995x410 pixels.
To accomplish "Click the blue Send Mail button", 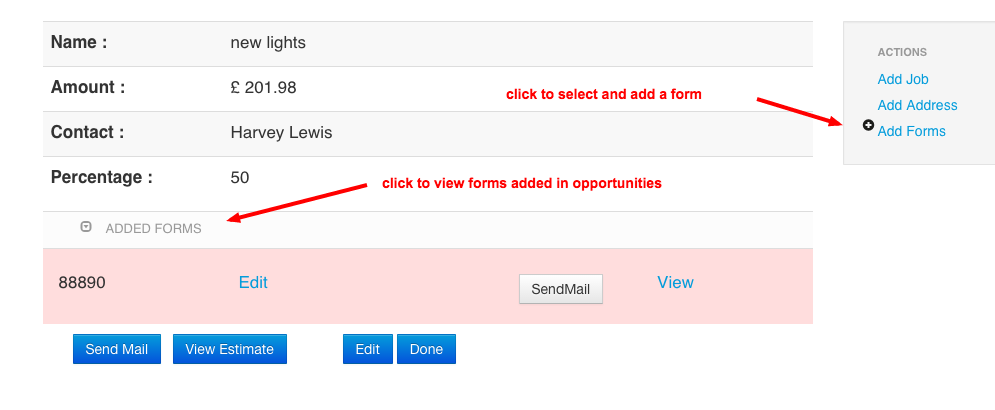I will click(x=116, y=349).
